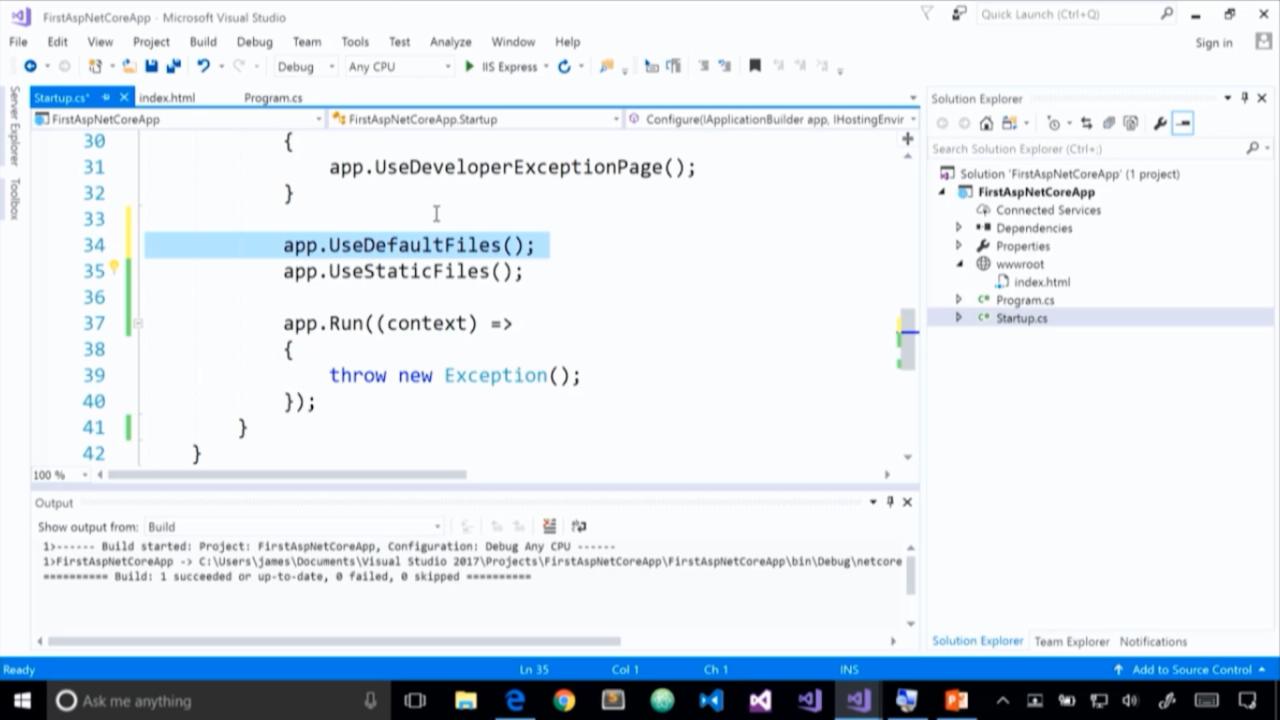
Task: Switch to Team Explorer tab
Action: tap(1071, 641)
